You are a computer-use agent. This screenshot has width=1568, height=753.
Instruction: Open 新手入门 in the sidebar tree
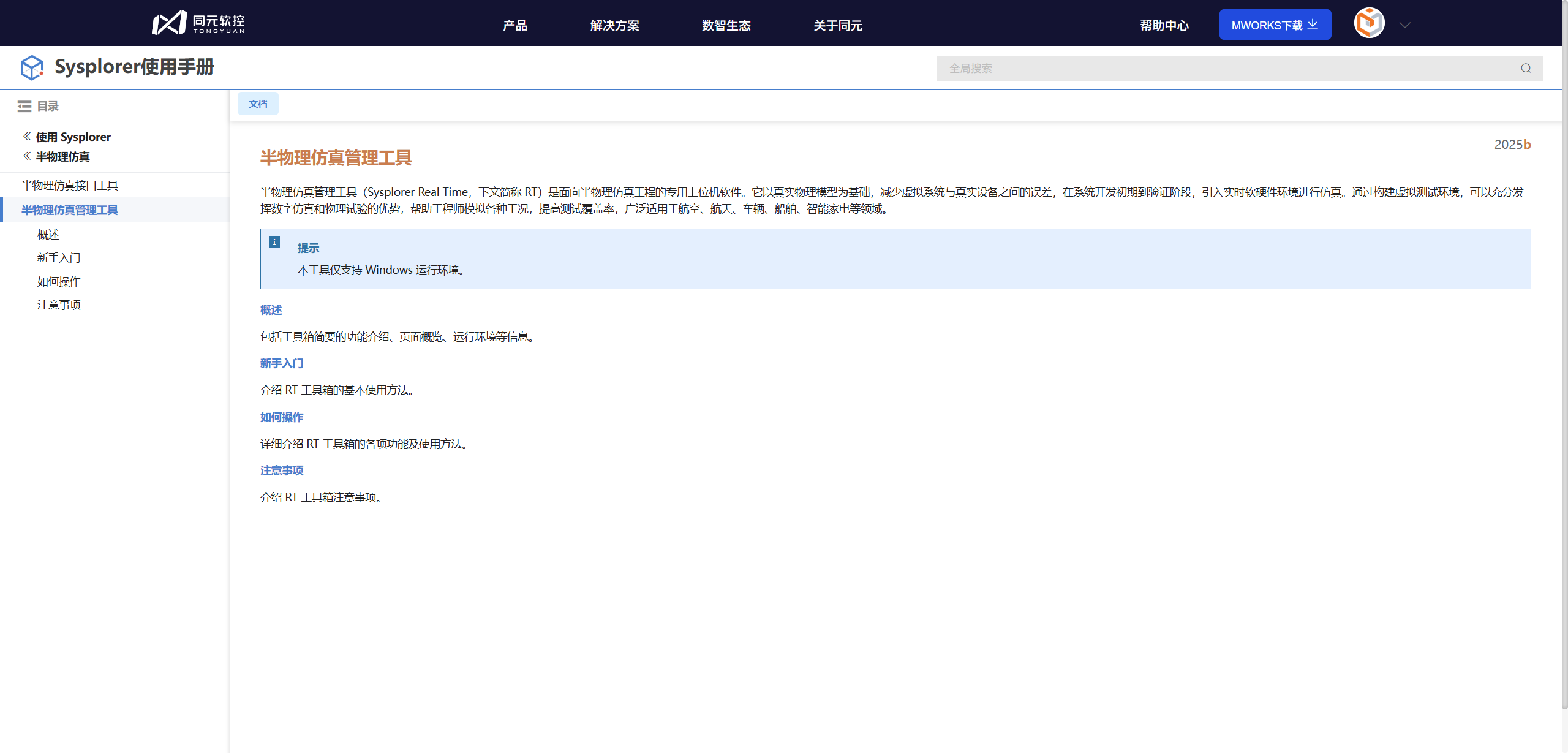tap(59, 257)
